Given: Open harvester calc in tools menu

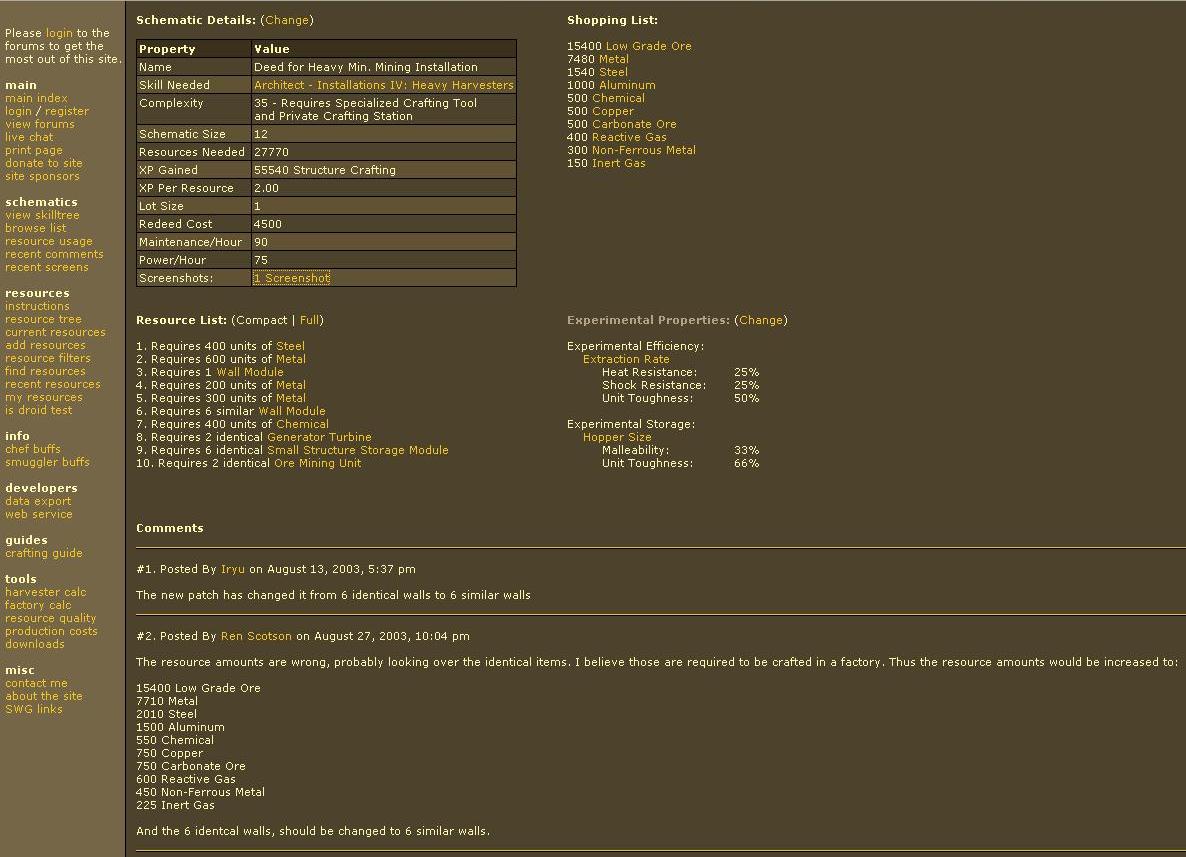Looking at the screenshot, I should [45, 592].
